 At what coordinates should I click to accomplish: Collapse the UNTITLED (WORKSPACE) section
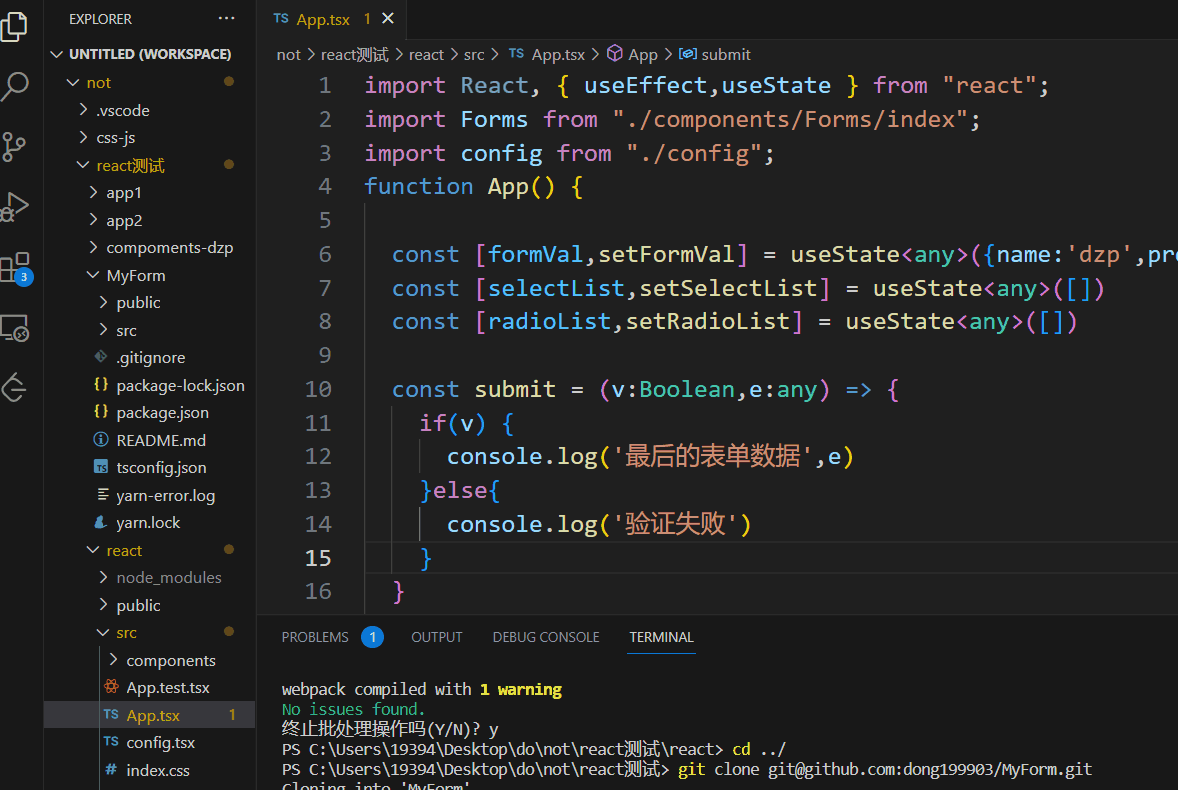pyautogui.click(x=56, y=54)
